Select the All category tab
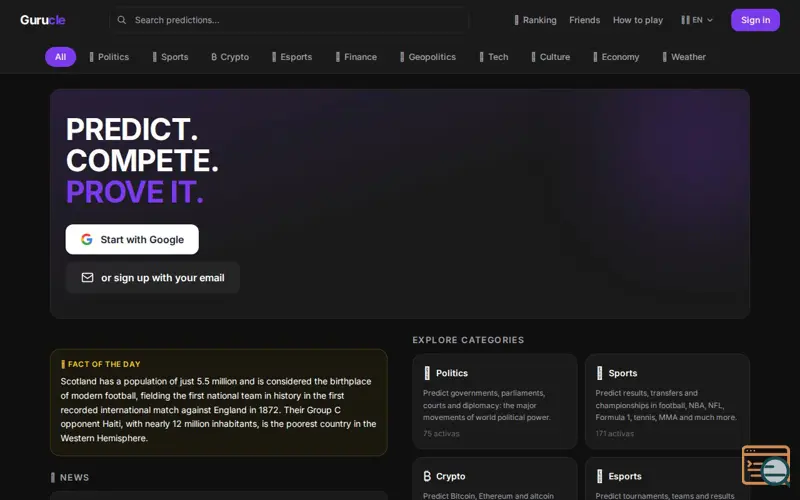 (x=60, y=57)
